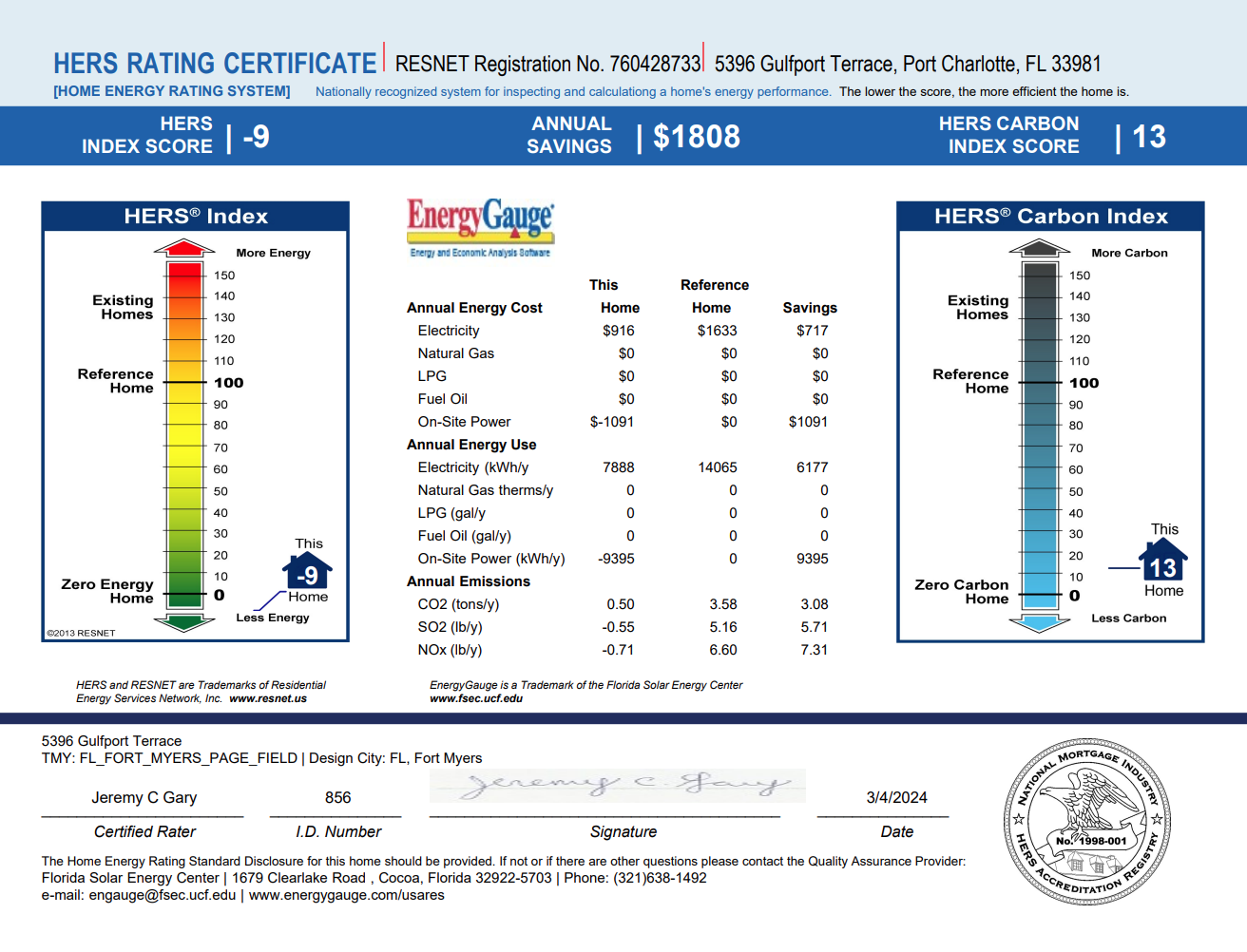Image resolution: width=1247 pixels, height=952 pixels.
Task: Click the HERS® Index panel header
Action: 196,217
